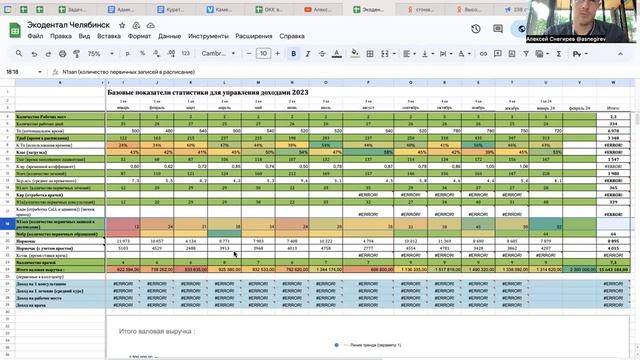The width and height of the screenshot is (640, 360).
Task: Open the Ру input tools dropdown
Action: [x=580, y=53]
